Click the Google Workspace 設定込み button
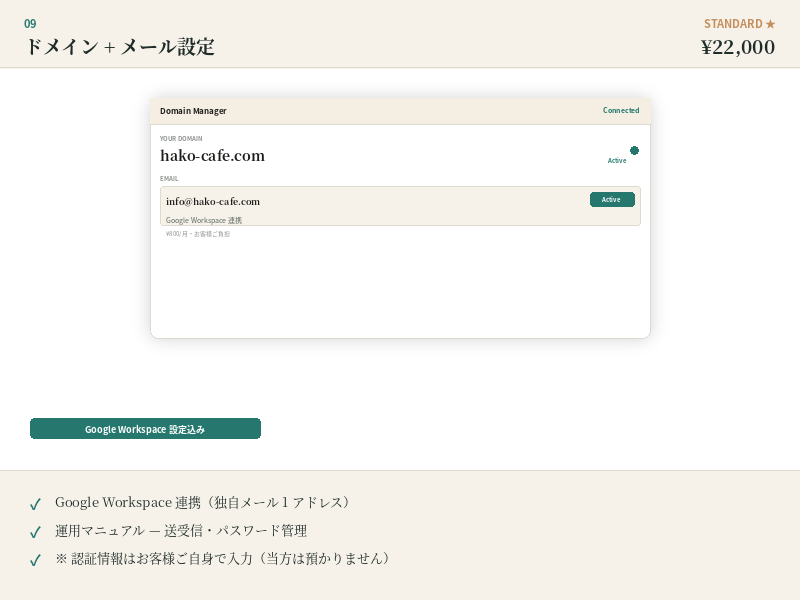This screenshot has width=800, height=600. pyautogui.click(x=145, y=429)
